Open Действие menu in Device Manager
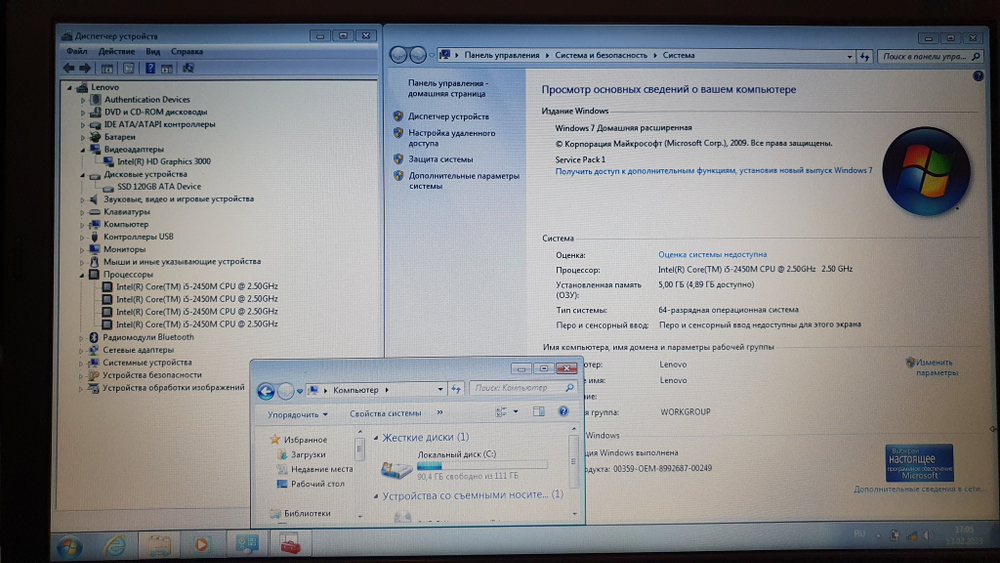Viewport: 1000px width, 563px height. [x=117, y=51]
